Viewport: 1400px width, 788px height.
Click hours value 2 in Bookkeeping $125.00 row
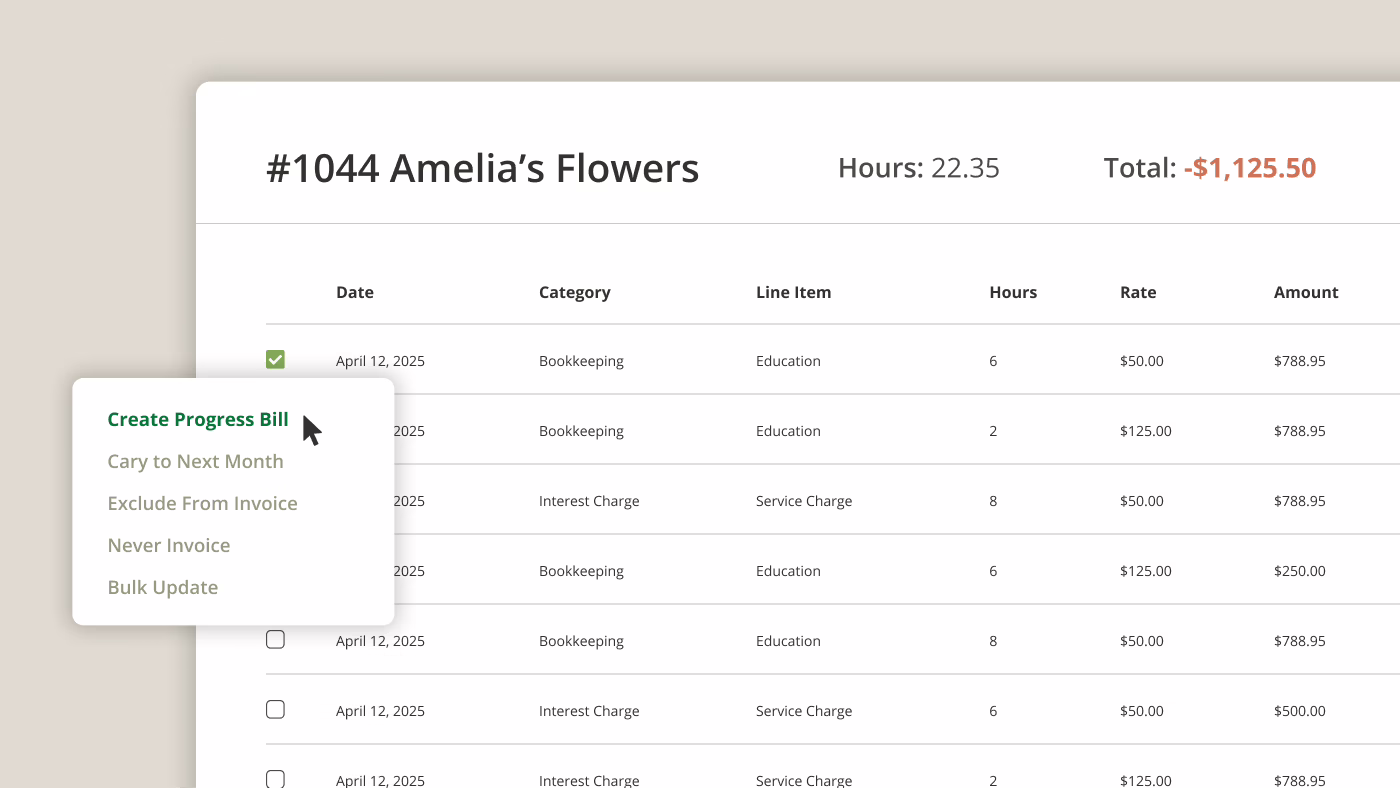[993, 431]
